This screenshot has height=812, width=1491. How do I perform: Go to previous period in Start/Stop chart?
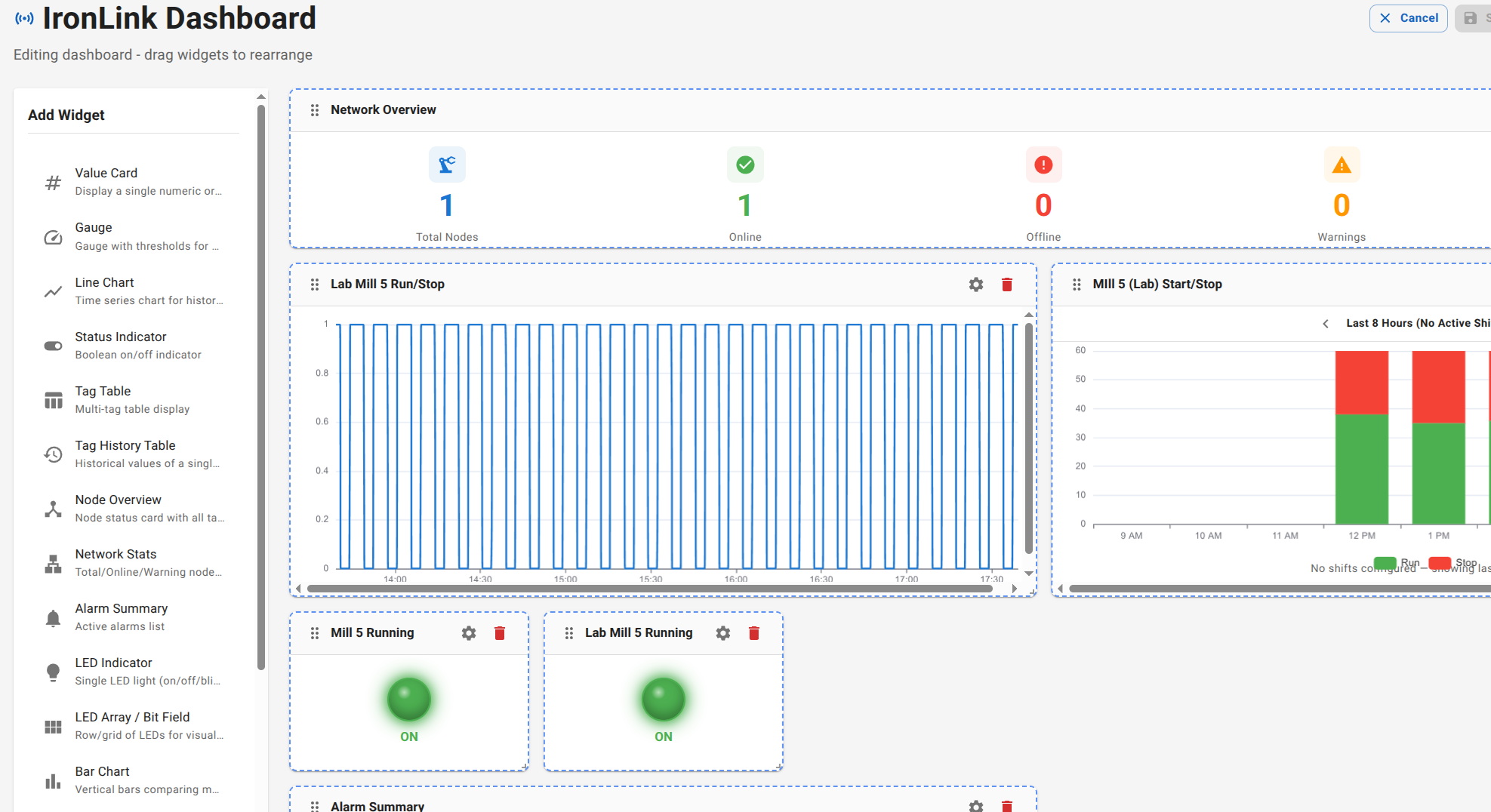pos(1326,324)
